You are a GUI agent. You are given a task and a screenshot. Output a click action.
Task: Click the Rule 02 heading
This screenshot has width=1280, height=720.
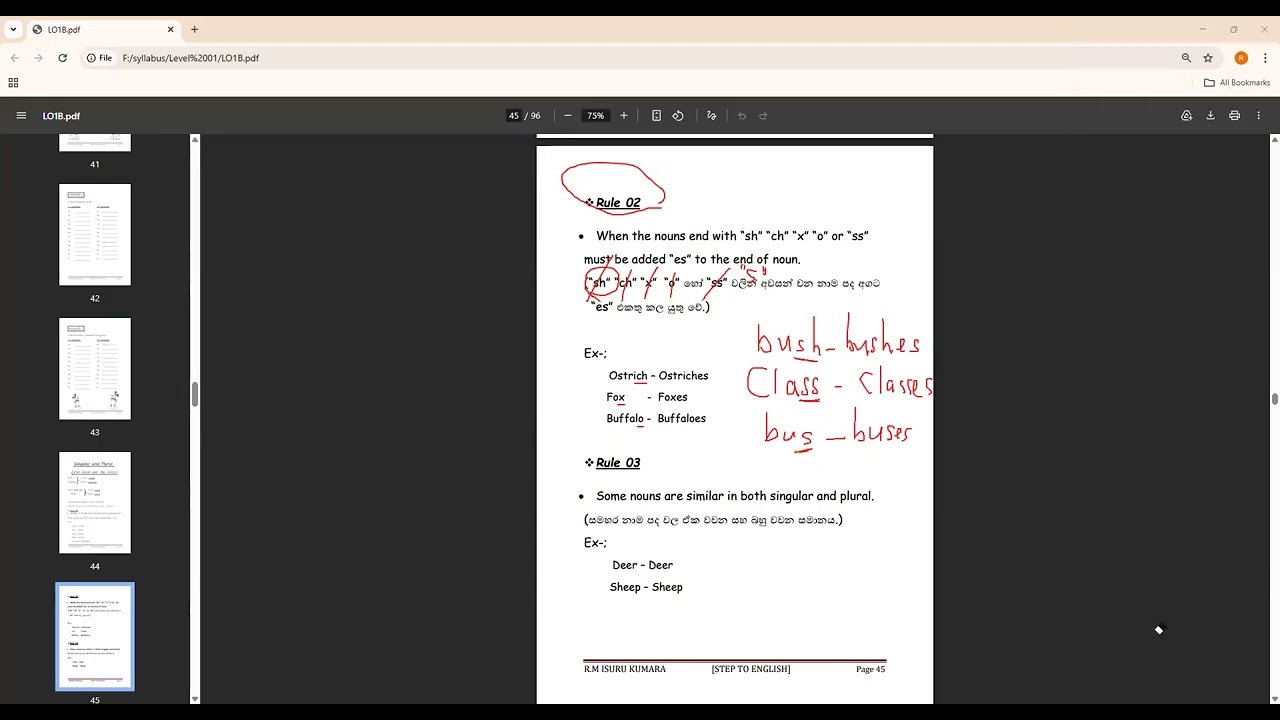[618, 203]
